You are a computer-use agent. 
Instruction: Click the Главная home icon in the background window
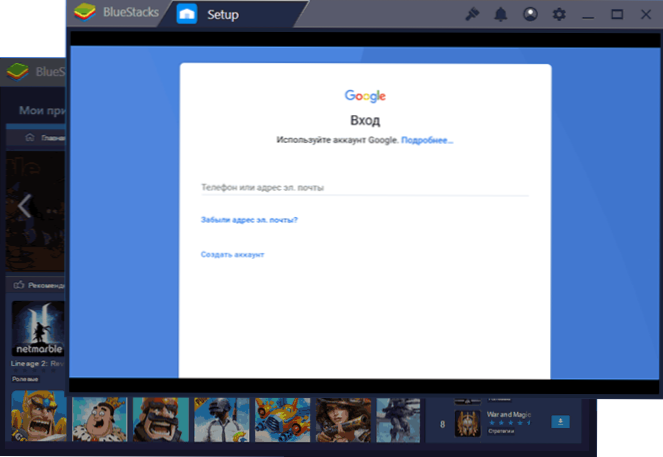30,137
